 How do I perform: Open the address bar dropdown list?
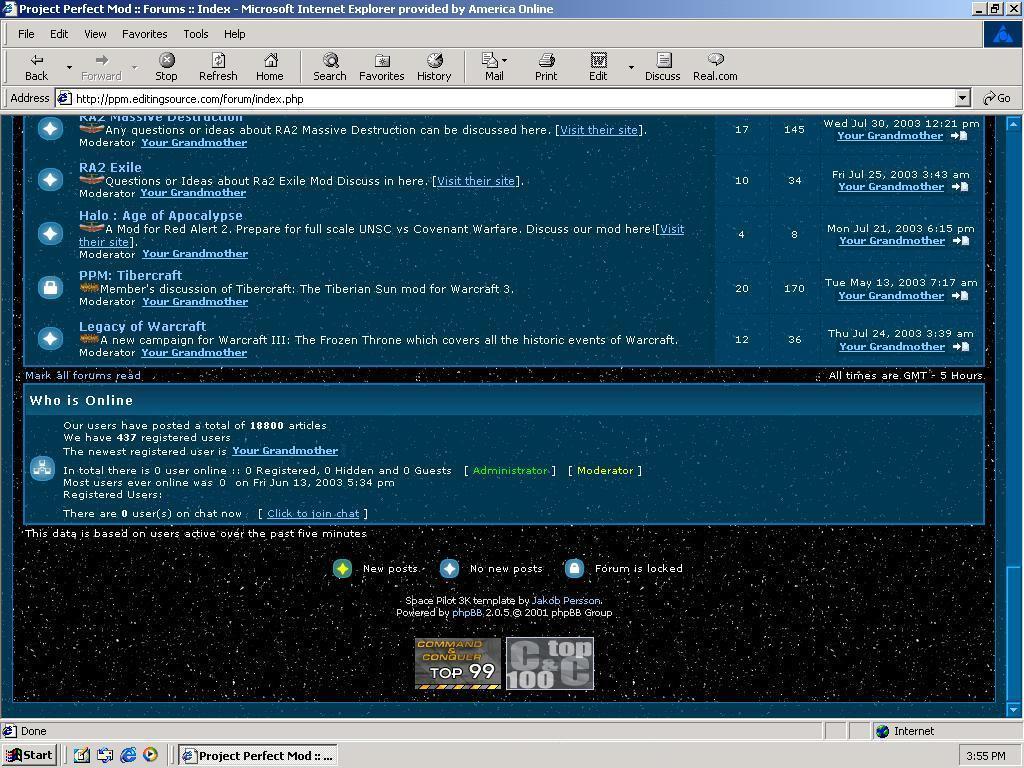tap(963, 99)
